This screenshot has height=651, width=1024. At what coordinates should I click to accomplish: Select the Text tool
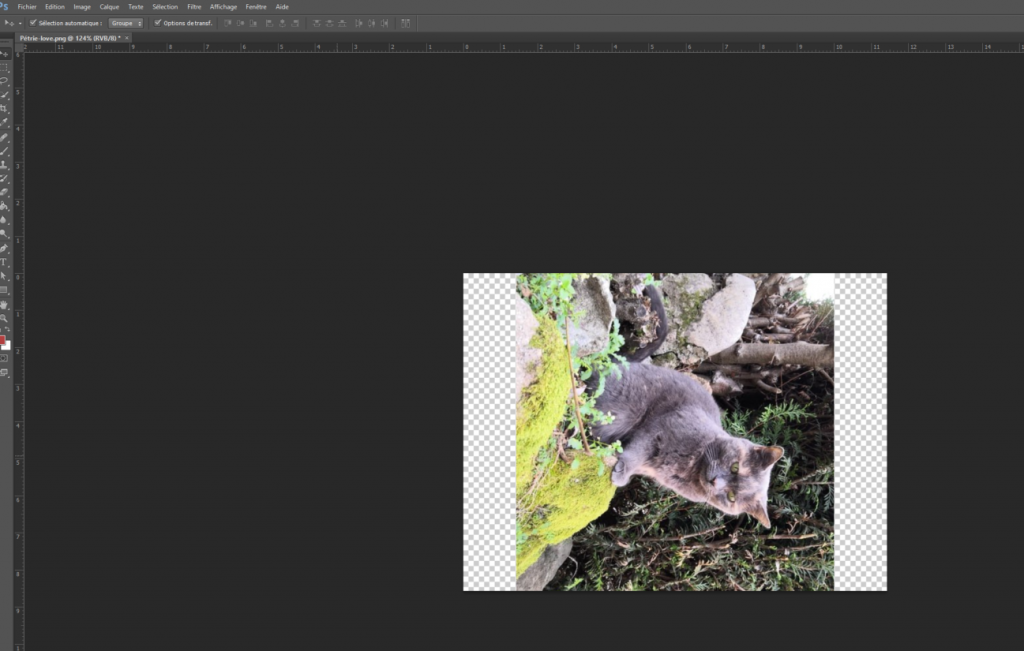pyautogui.click(x=4, y=262)
